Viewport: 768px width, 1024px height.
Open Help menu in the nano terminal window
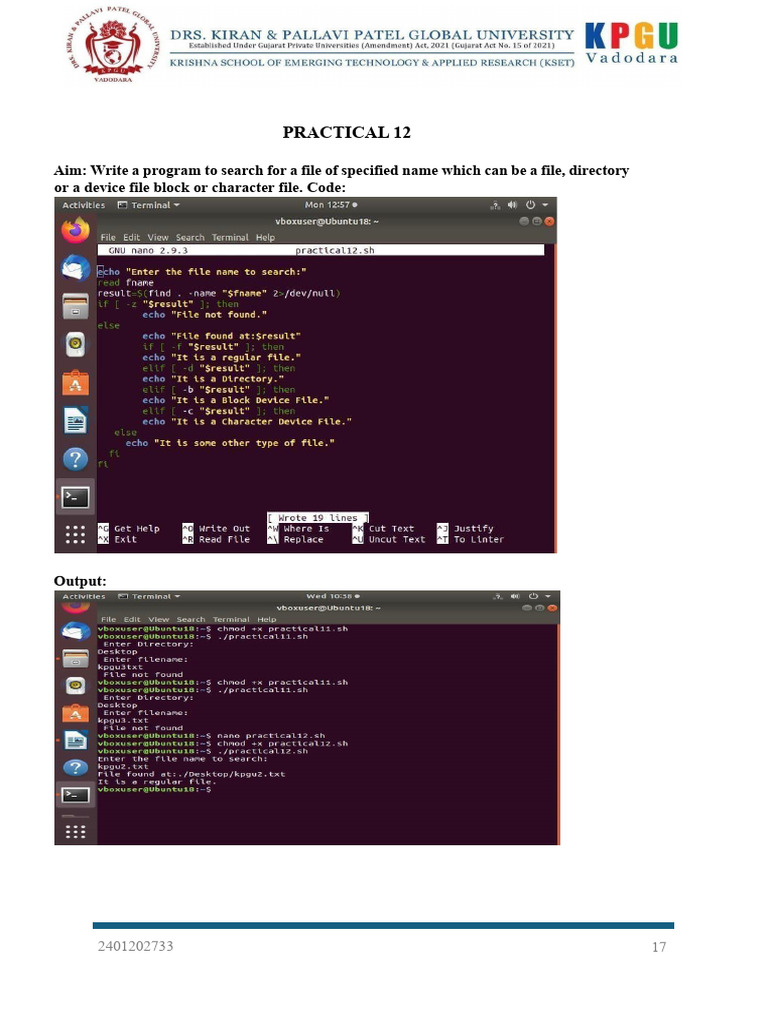pyautogui.click(x=265, y=237)
